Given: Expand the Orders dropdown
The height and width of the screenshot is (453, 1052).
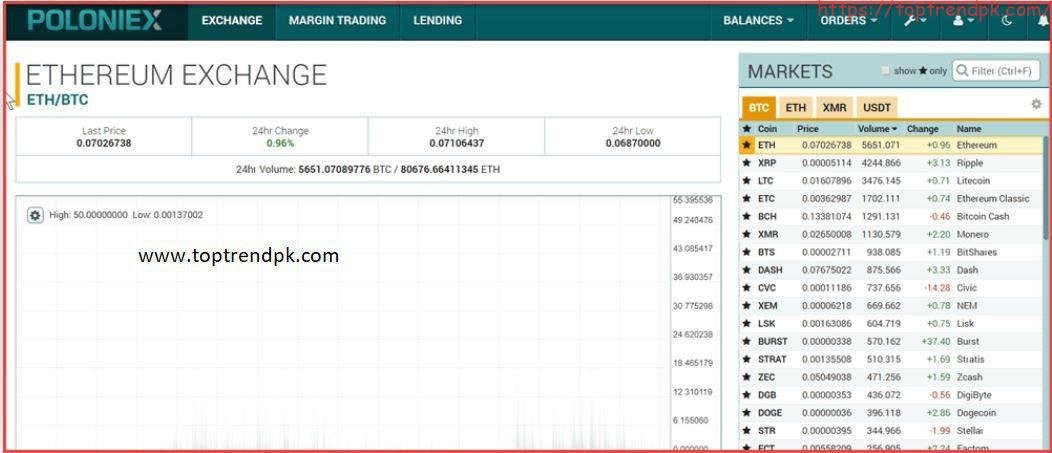Looking at the screenshot, I should [x=849, y=20].
